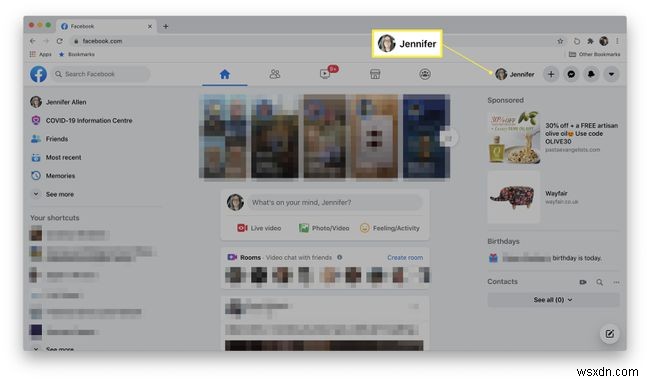Open Memories in sidebar
Image resolution: width=650 pixels, height=382 pixels.
tap(53, 176)
